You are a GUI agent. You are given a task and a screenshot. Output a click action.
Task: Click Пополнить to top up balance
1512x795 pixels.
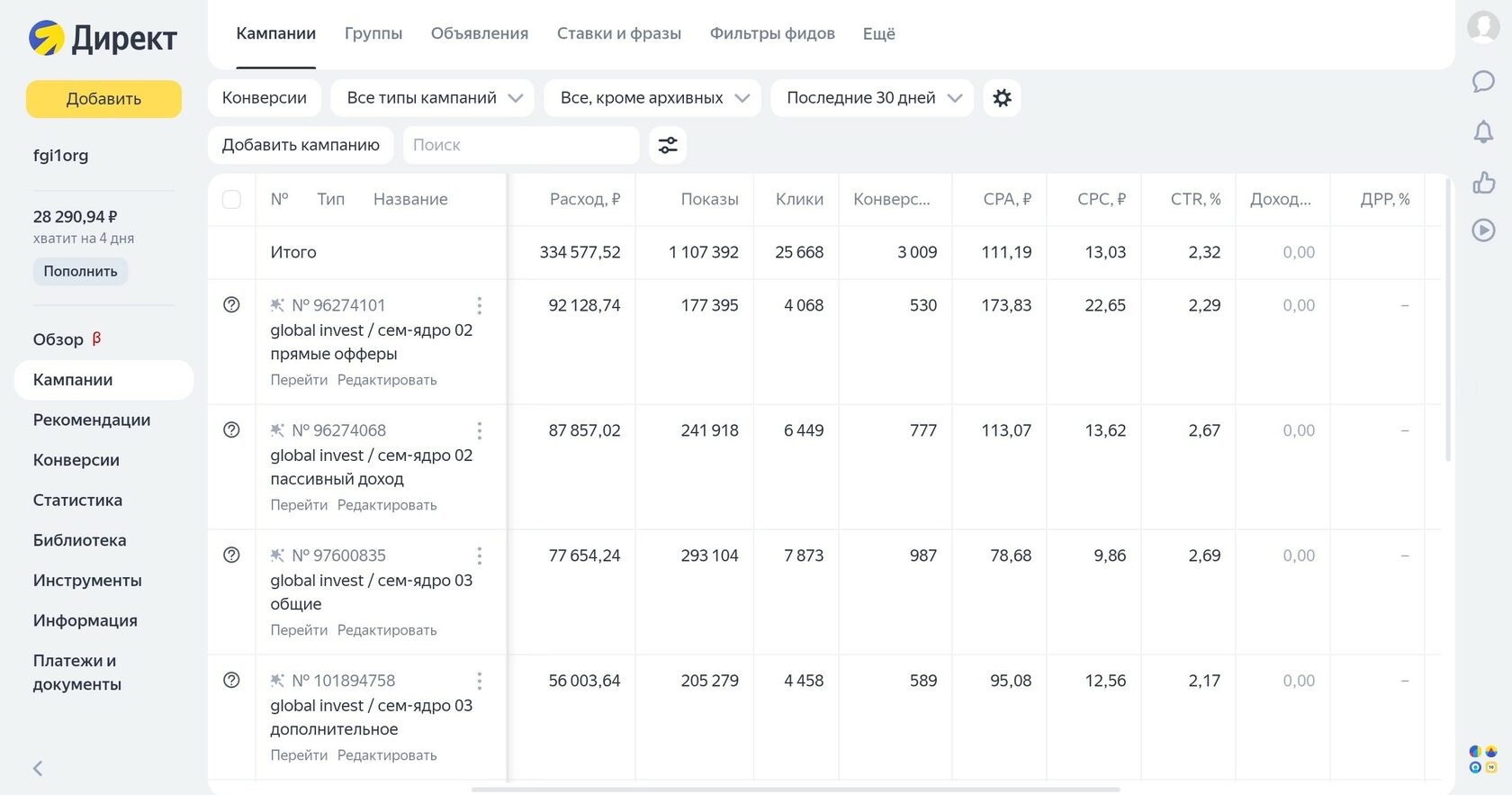[x=80, y=272]
